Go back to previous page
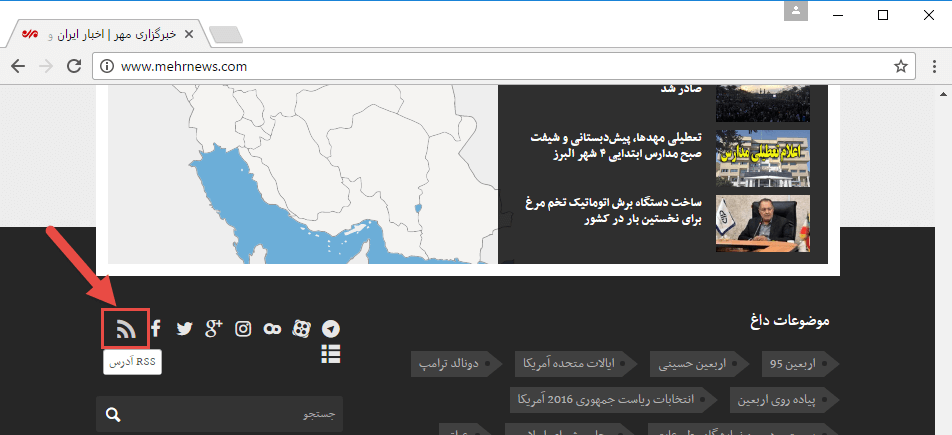952x435 pixels. (x=18, y=67)
